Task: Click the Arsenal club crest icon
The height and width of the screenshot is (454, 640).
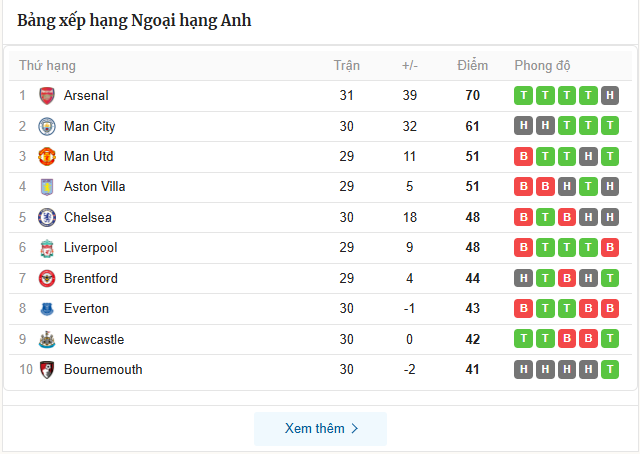Action: [x=47, y=96]
